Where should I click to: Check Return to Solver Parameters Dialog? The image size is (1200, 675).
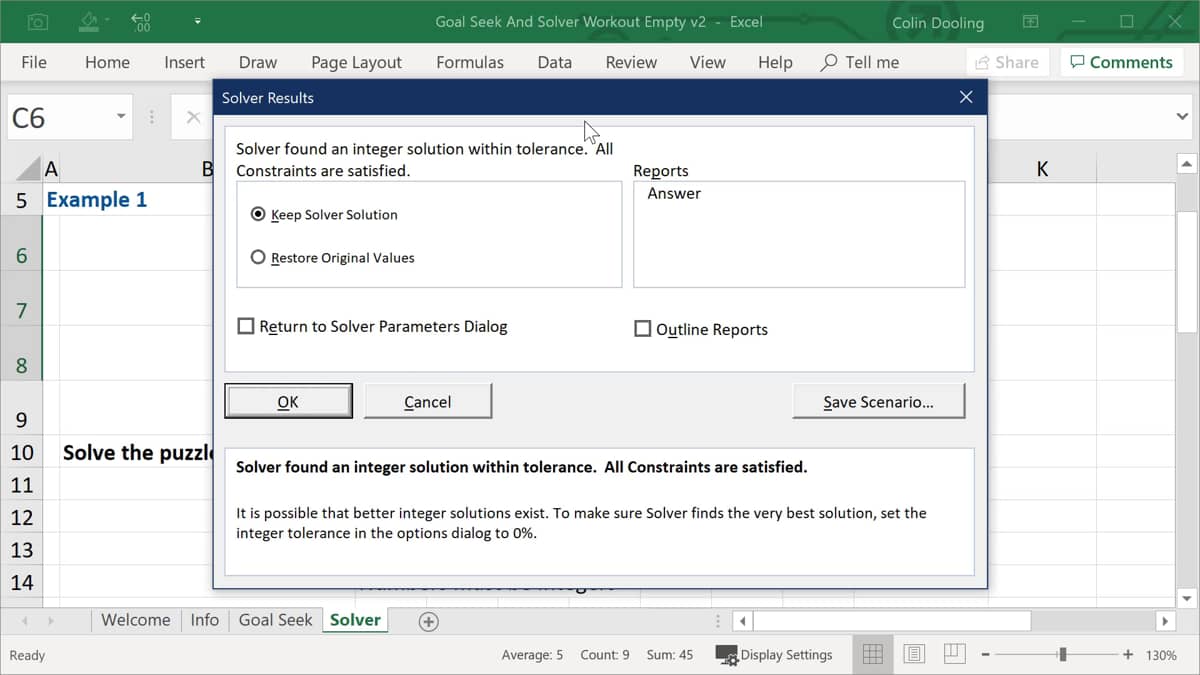(x=245, y=326)
